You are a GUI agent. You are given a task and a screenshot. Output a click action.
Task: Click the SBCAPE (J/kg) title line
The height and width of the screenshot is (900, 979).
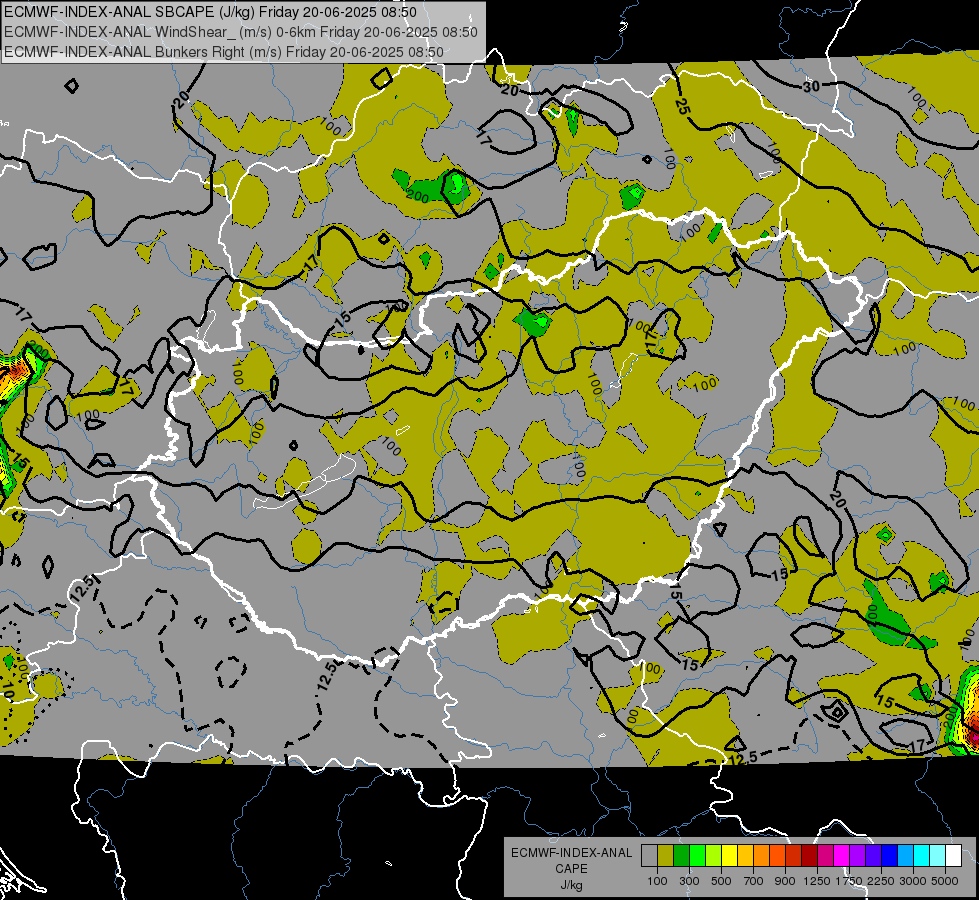click(210, 12)
